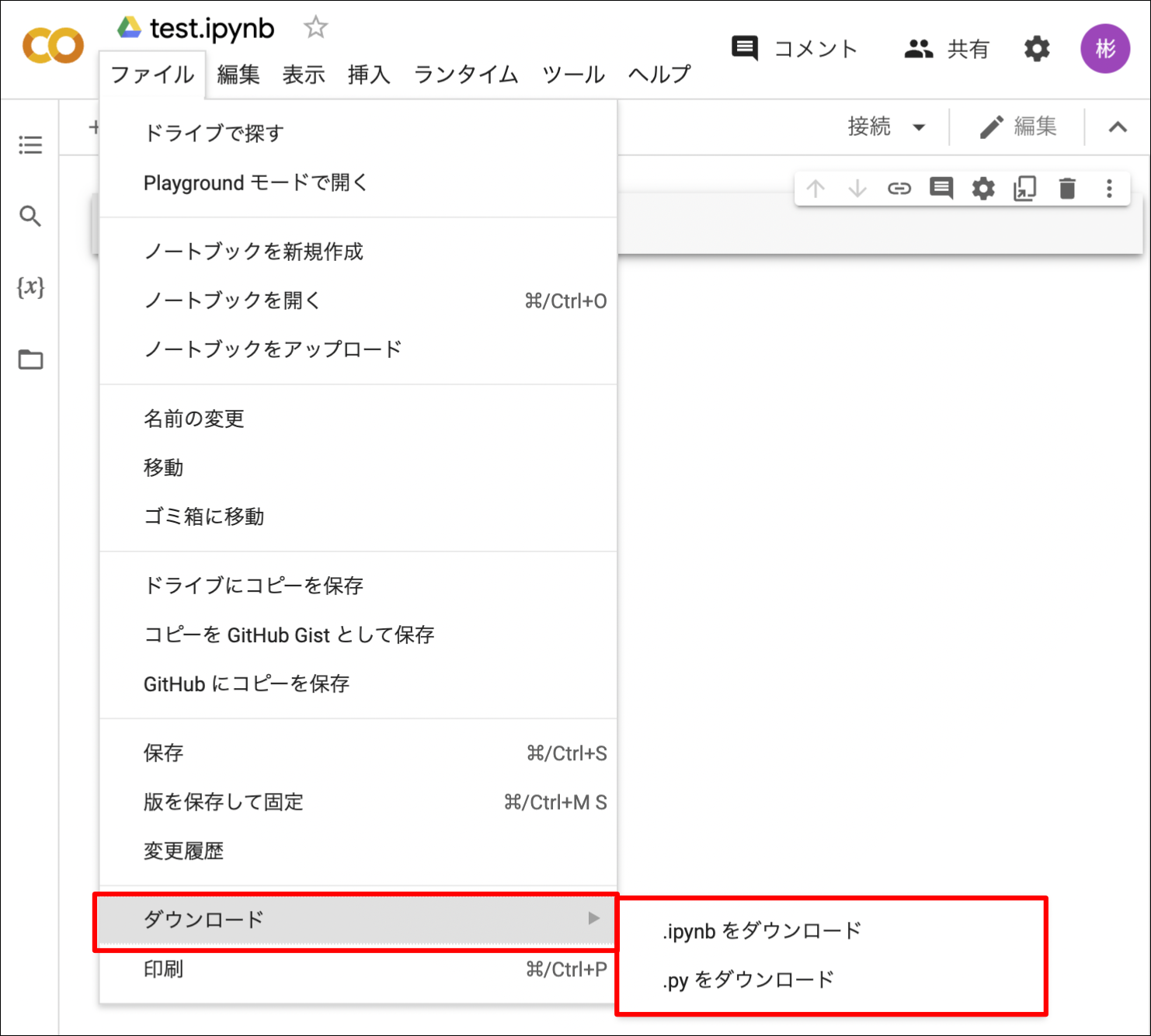The height and width of the screenshot is (1036, 1151).
Task: Select 移動 menu item
Action: click(x=358, y=468)
